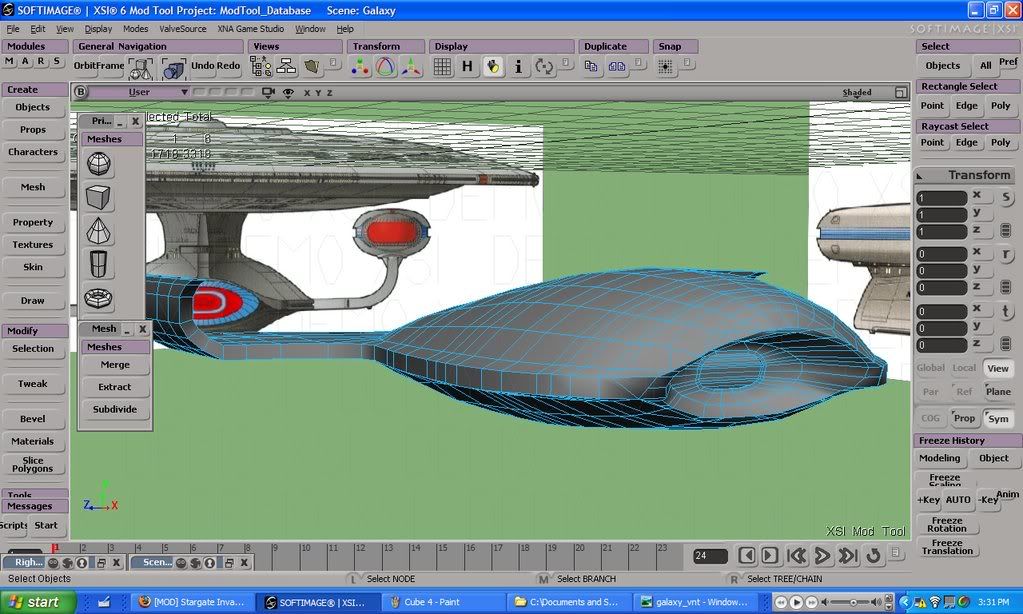Toggle the headlight display icon
The height and width of the screenshot is (614, 1023).
tap(493, 67)
